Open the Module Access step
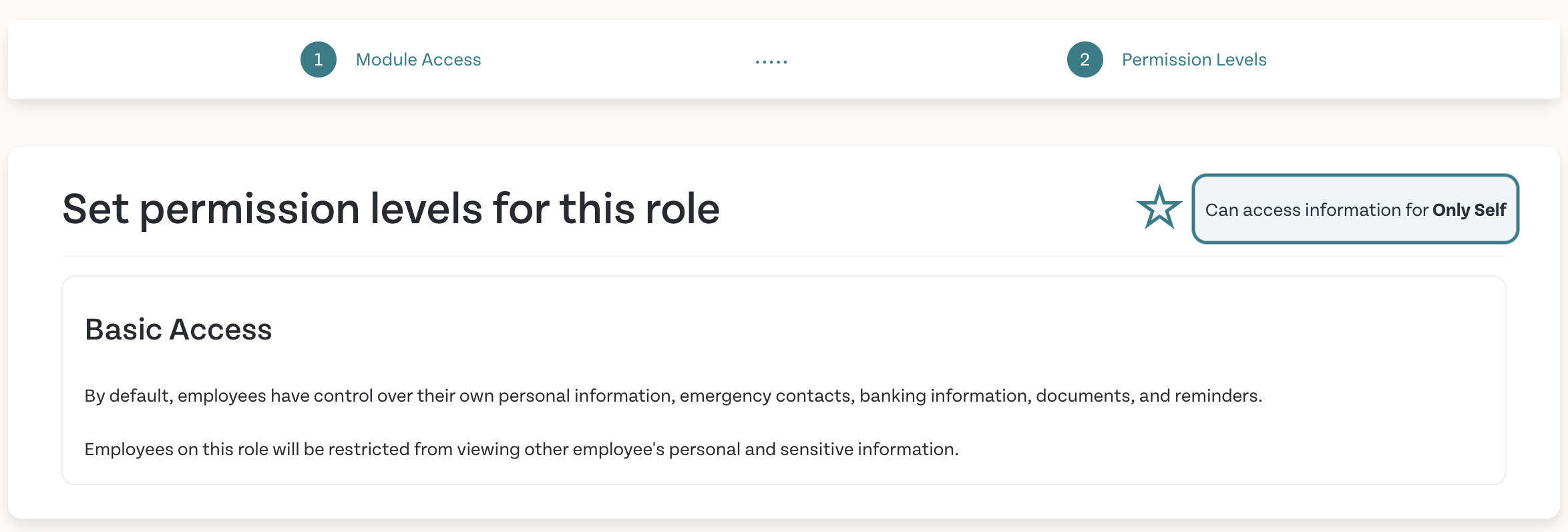The image size is (1568, 532). (418, 59)
